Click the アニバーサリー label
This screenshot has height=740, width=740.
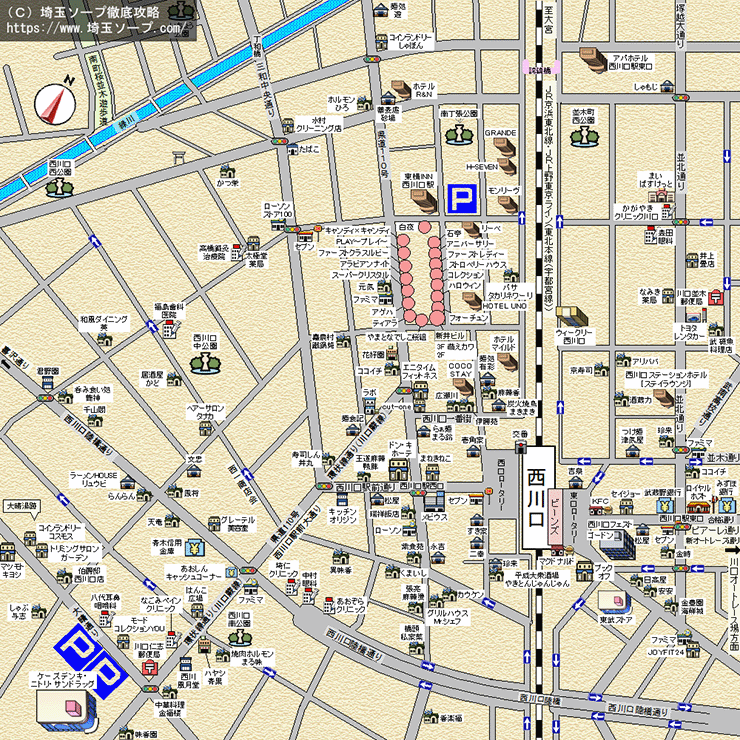(x=471, y=244)
